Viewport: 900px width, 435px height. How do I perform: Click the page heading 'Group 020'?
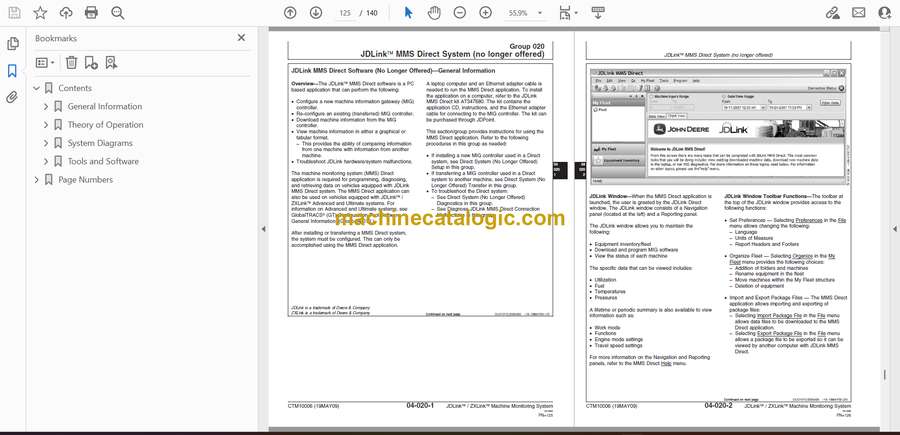click(x=527, y=46)
